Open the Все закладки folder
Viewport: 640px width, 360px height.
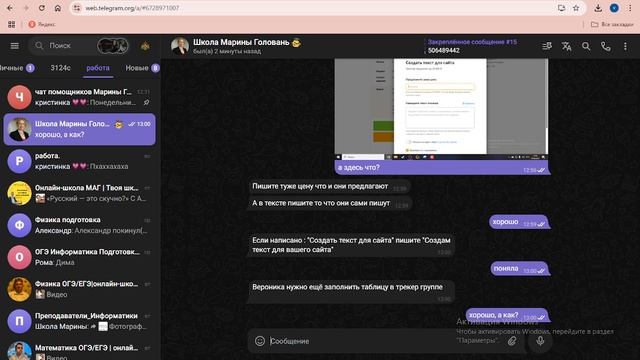click(x=612, y=24)
